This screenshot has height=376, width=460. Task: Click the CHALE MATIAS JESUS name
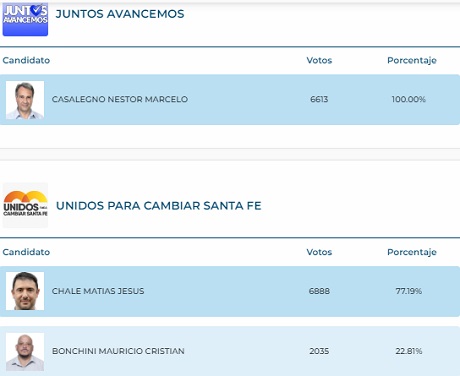point(98,291)
